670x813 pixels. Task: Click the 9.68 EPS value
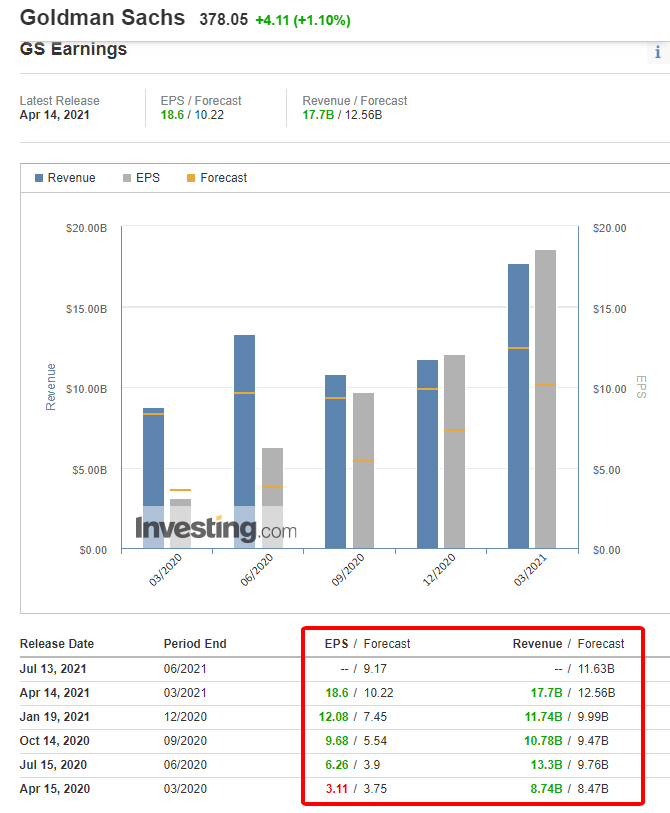[337, 740]
